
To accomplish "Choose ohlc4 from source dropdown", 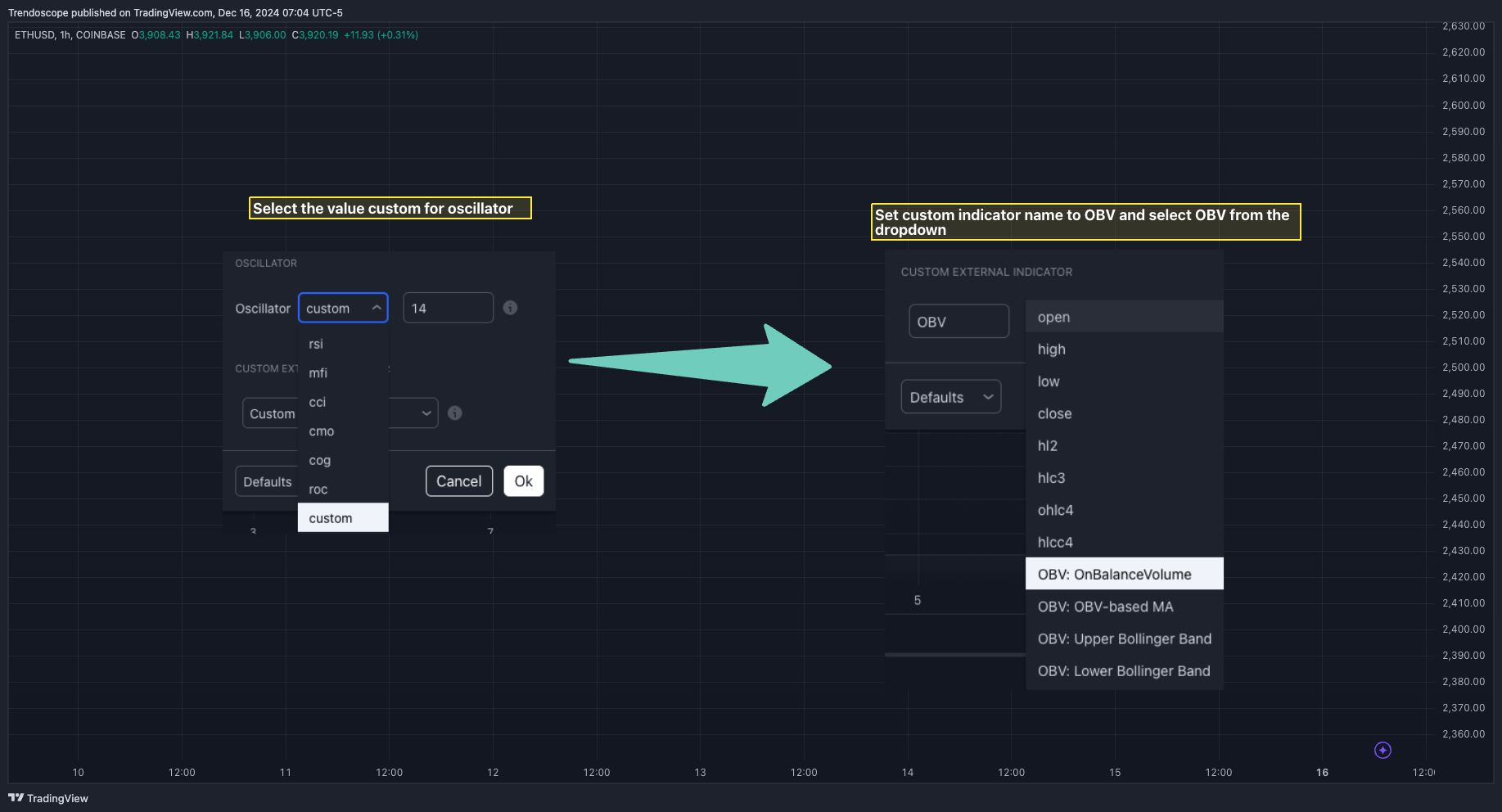I will (x=1125, y=510).
